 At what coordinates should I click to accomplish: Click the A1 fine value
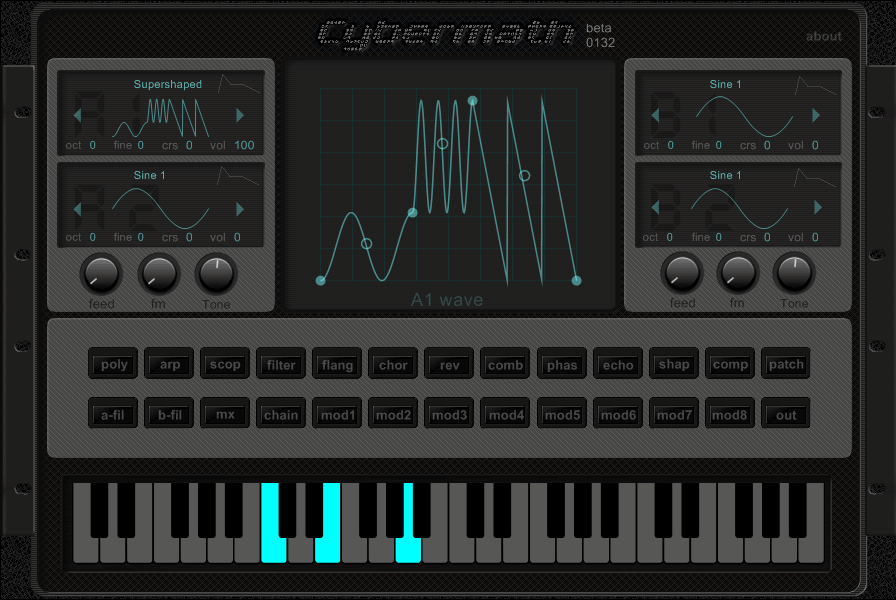[x=141, y=145]
